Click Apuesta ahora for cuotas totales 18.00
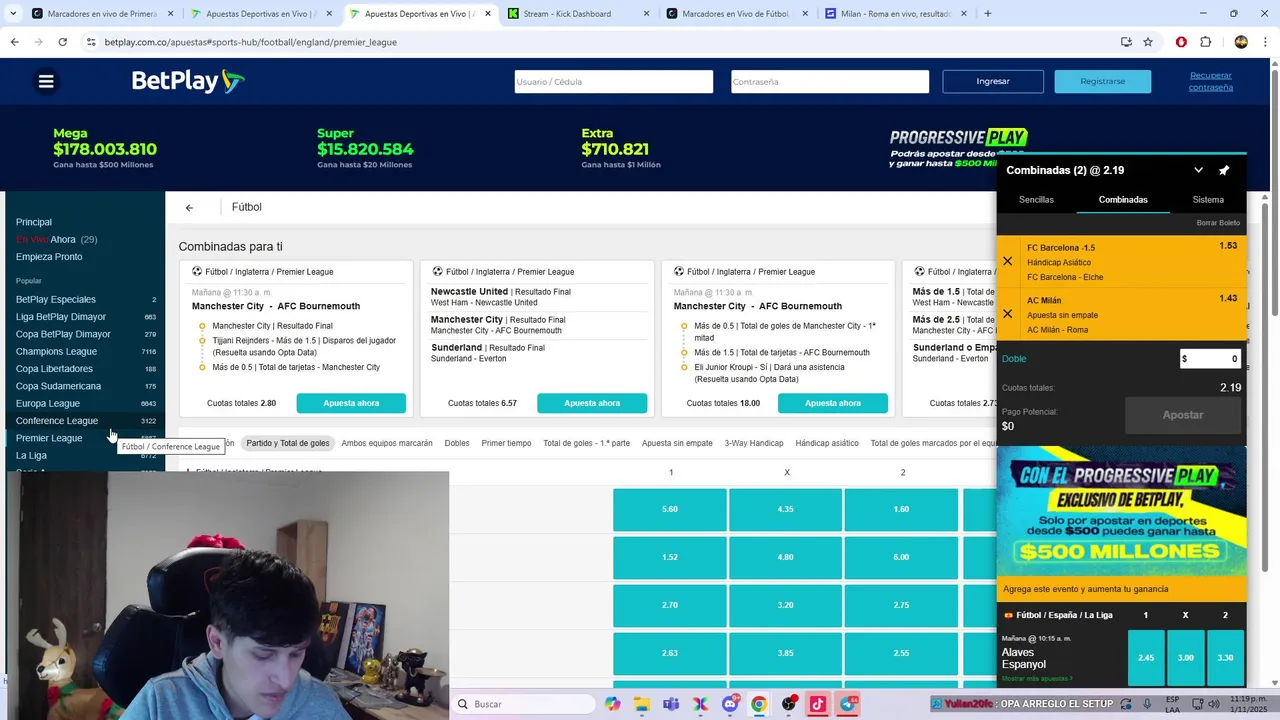 coord(833,403)
